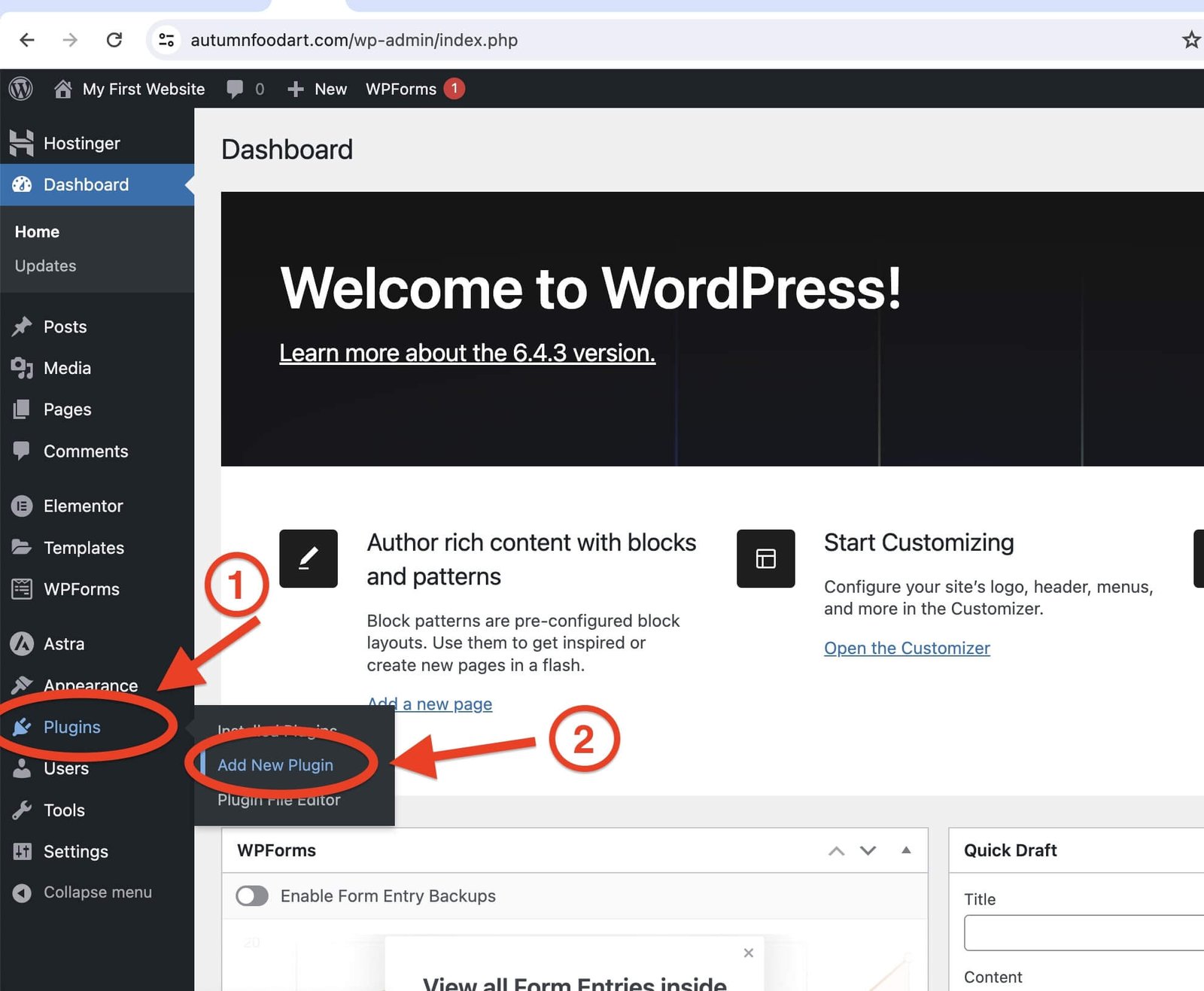The image size is (1204, 991).
Task: Click the Hostinger logo icon
Action: tap(22, 143)
